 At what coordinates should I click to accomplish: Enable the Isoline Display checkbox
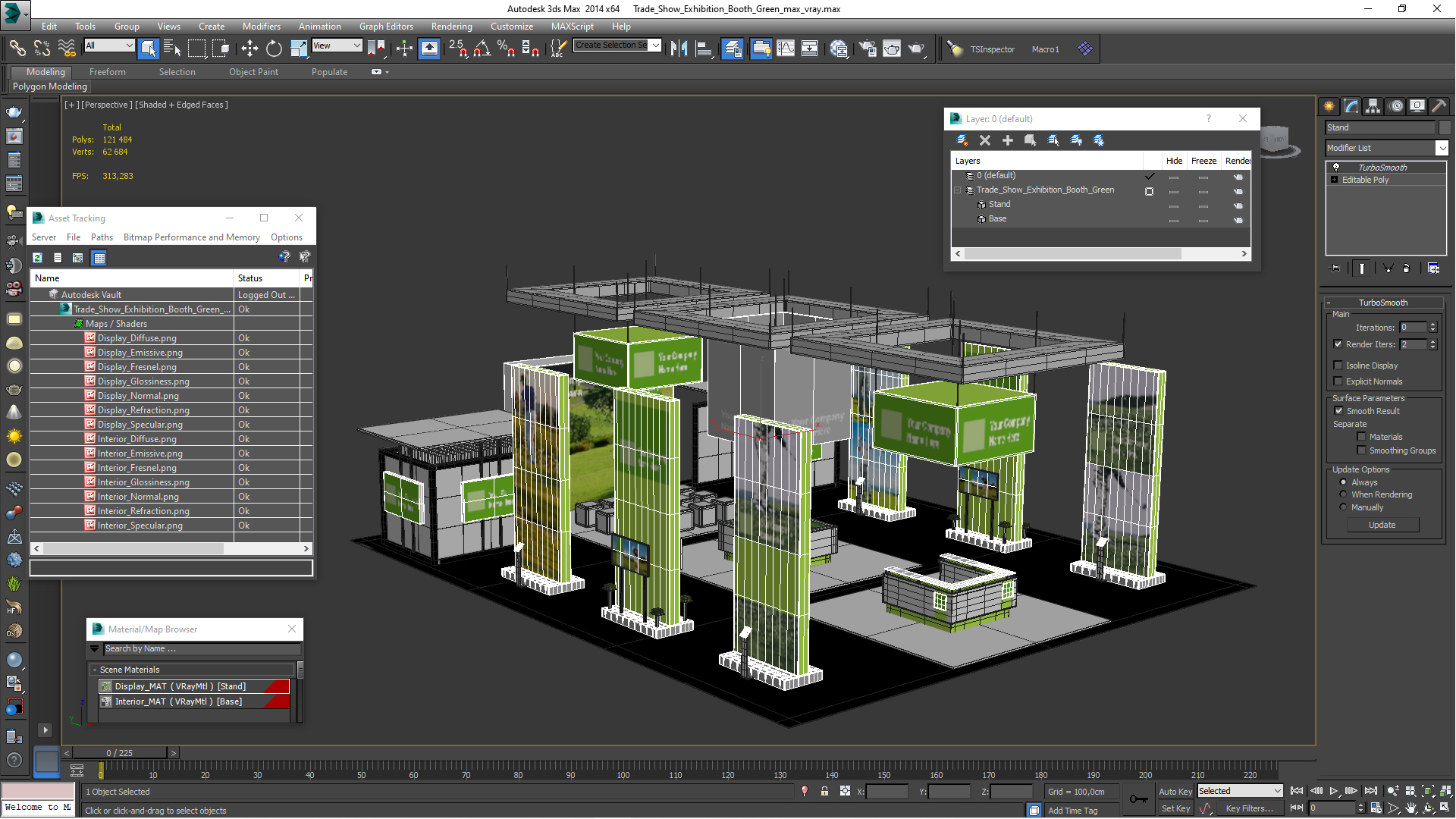(x=1338, y=366)
